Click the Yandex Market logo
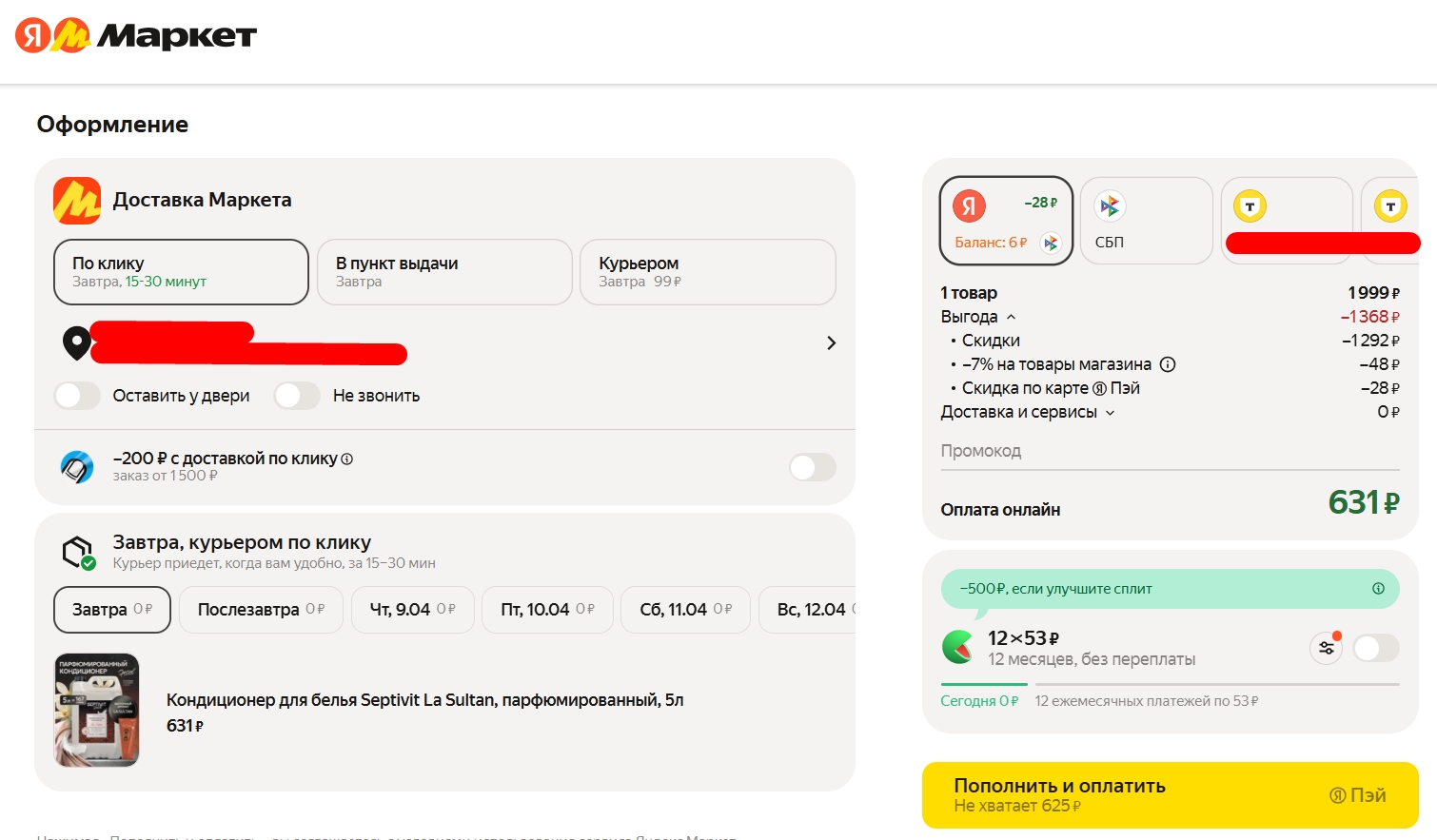Viewport: 1437px width, 840px height. click(x=135, y=36)
